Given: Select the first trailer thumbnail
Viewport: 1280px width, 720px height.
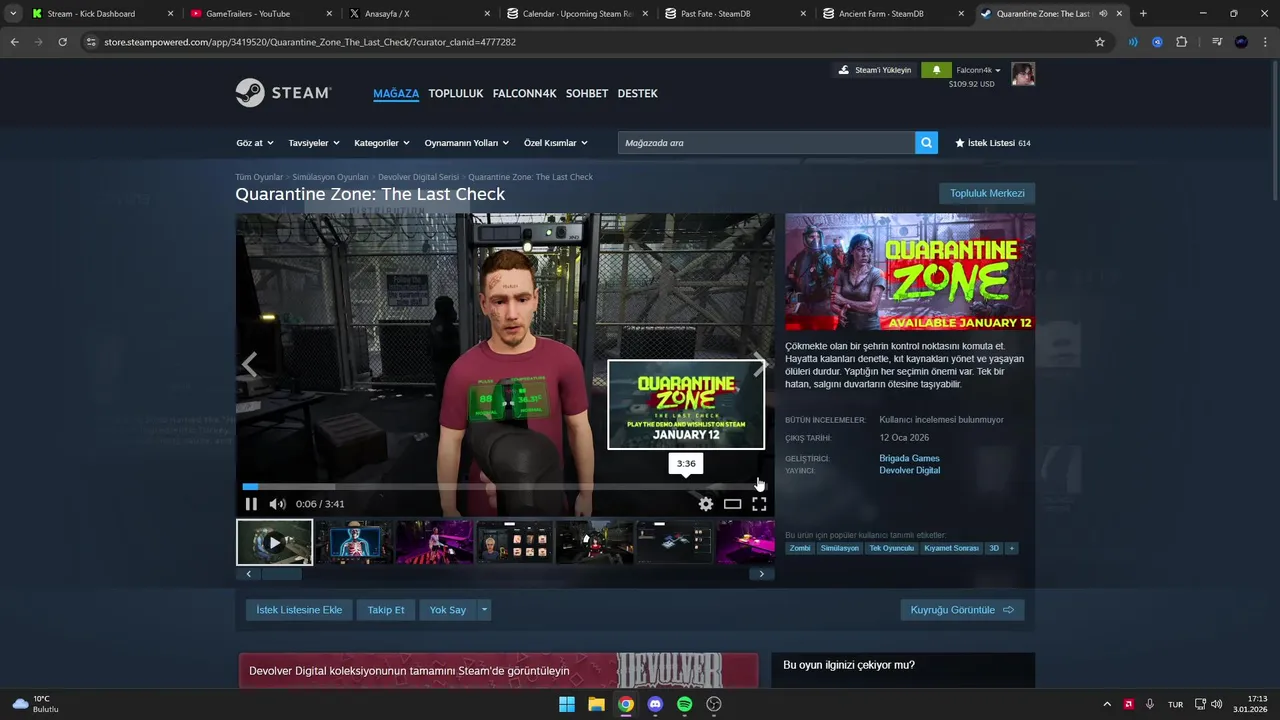Looking at the screenshot, I should [275, 542].
